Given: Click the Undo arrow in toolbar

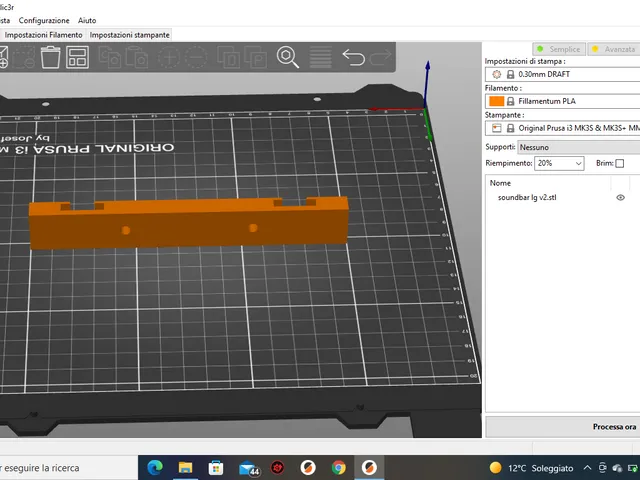Looking at the screenshot, I should pos(353,57).
